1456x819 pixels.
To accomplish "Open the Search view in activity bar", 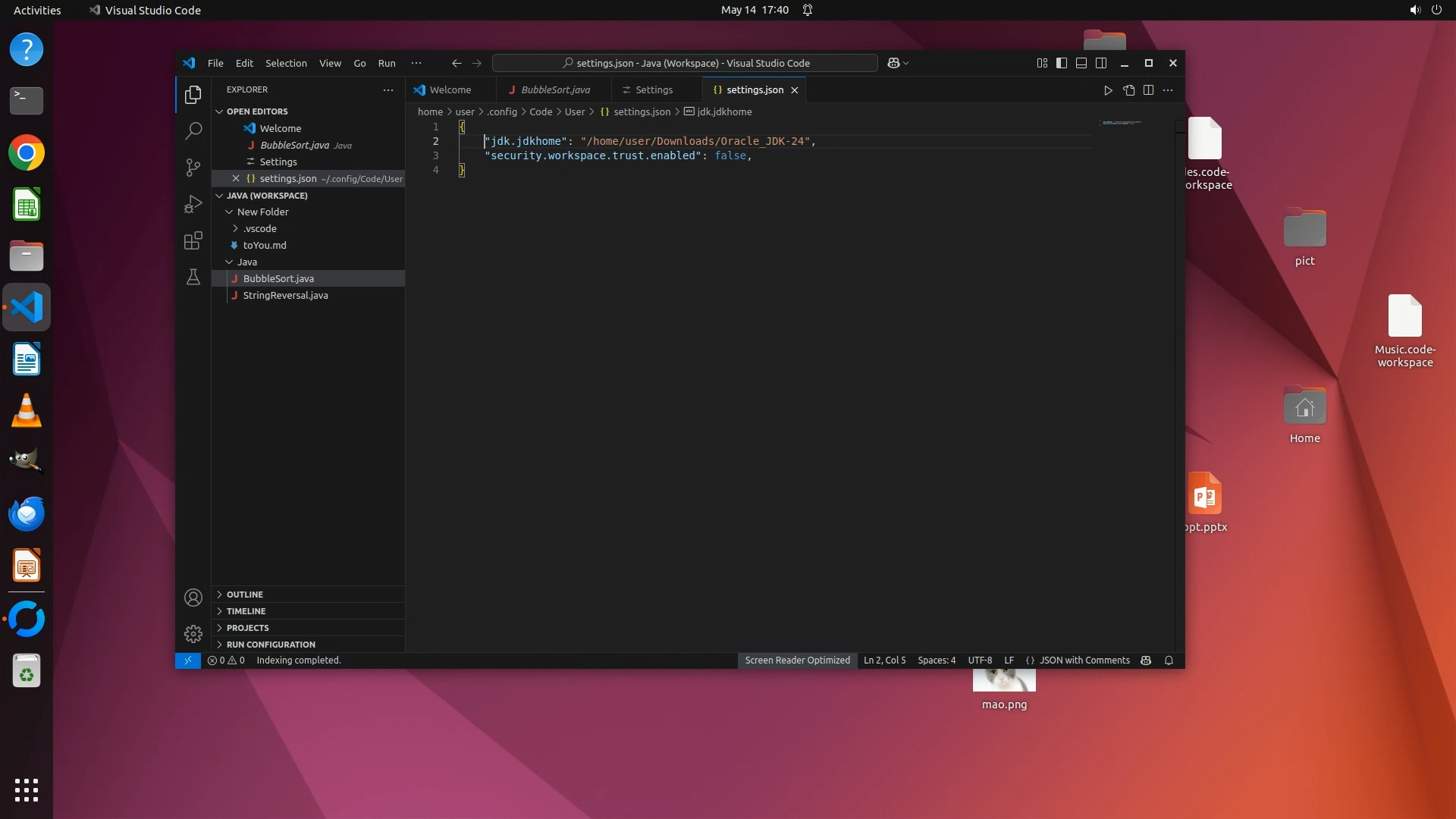I will 193,130.
